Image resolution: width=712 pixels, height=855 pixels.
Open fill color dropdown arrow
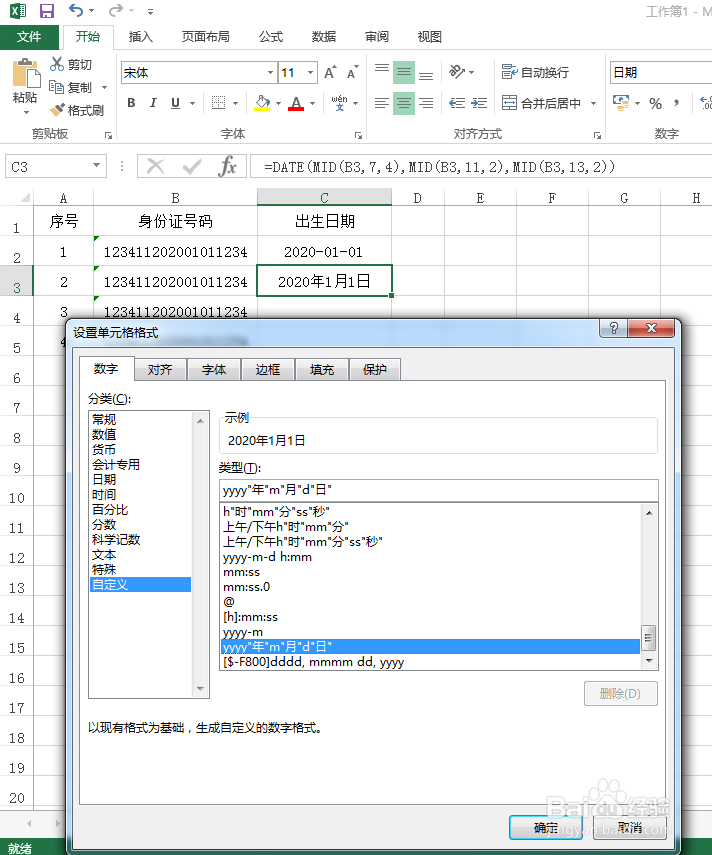coord(278,103)
